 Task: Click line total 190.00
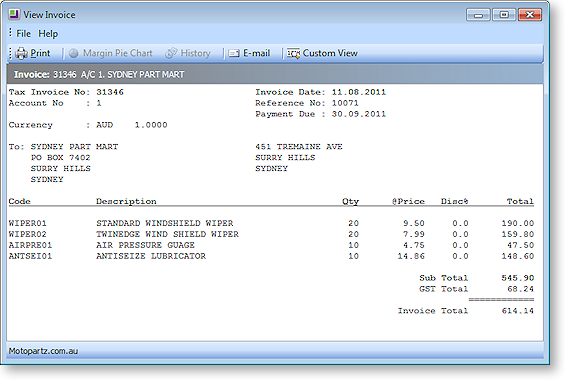[517, 223]
